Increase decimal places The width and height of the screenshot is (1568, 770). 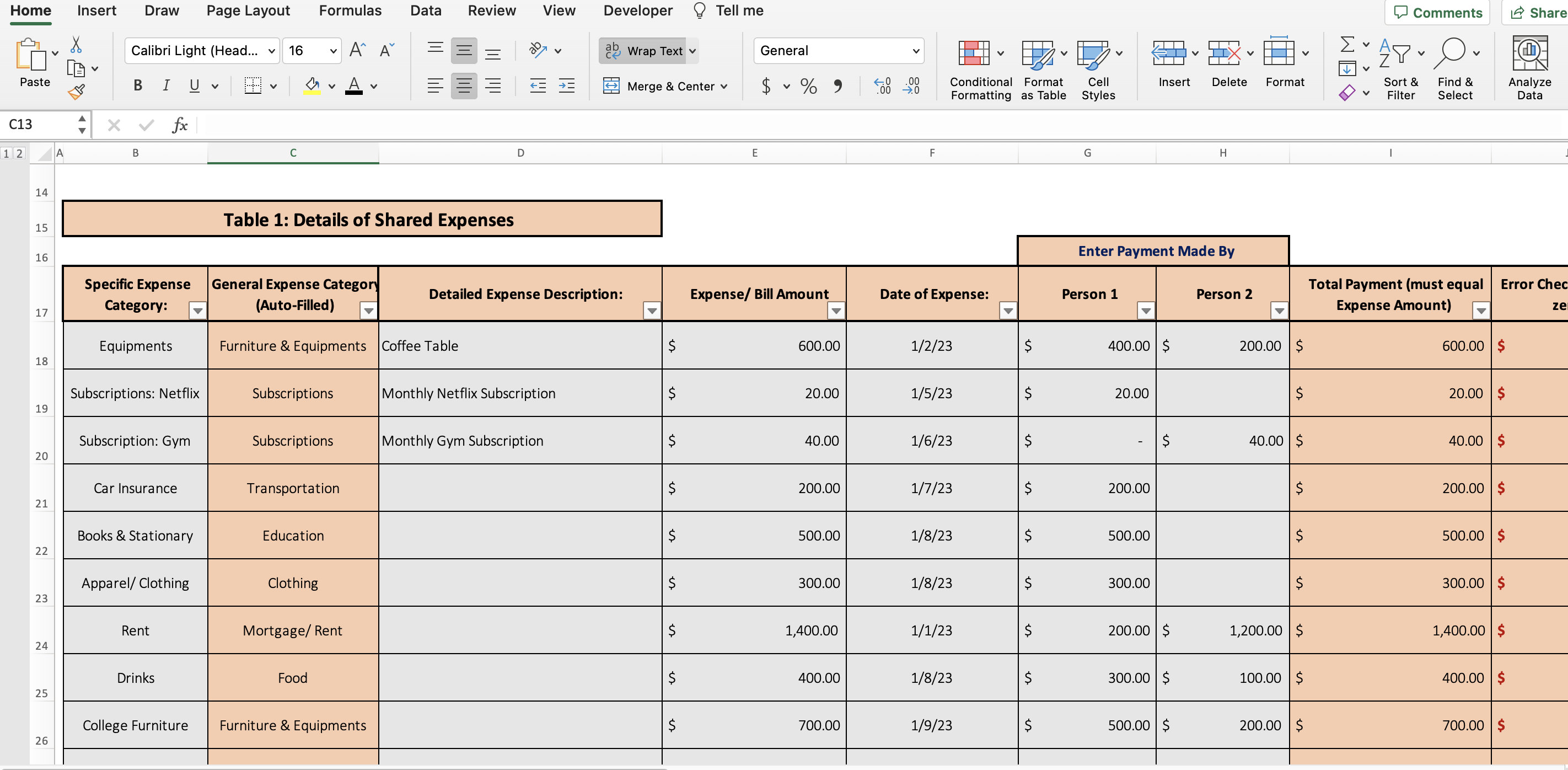pyautogui.click(x=882, y=86)
